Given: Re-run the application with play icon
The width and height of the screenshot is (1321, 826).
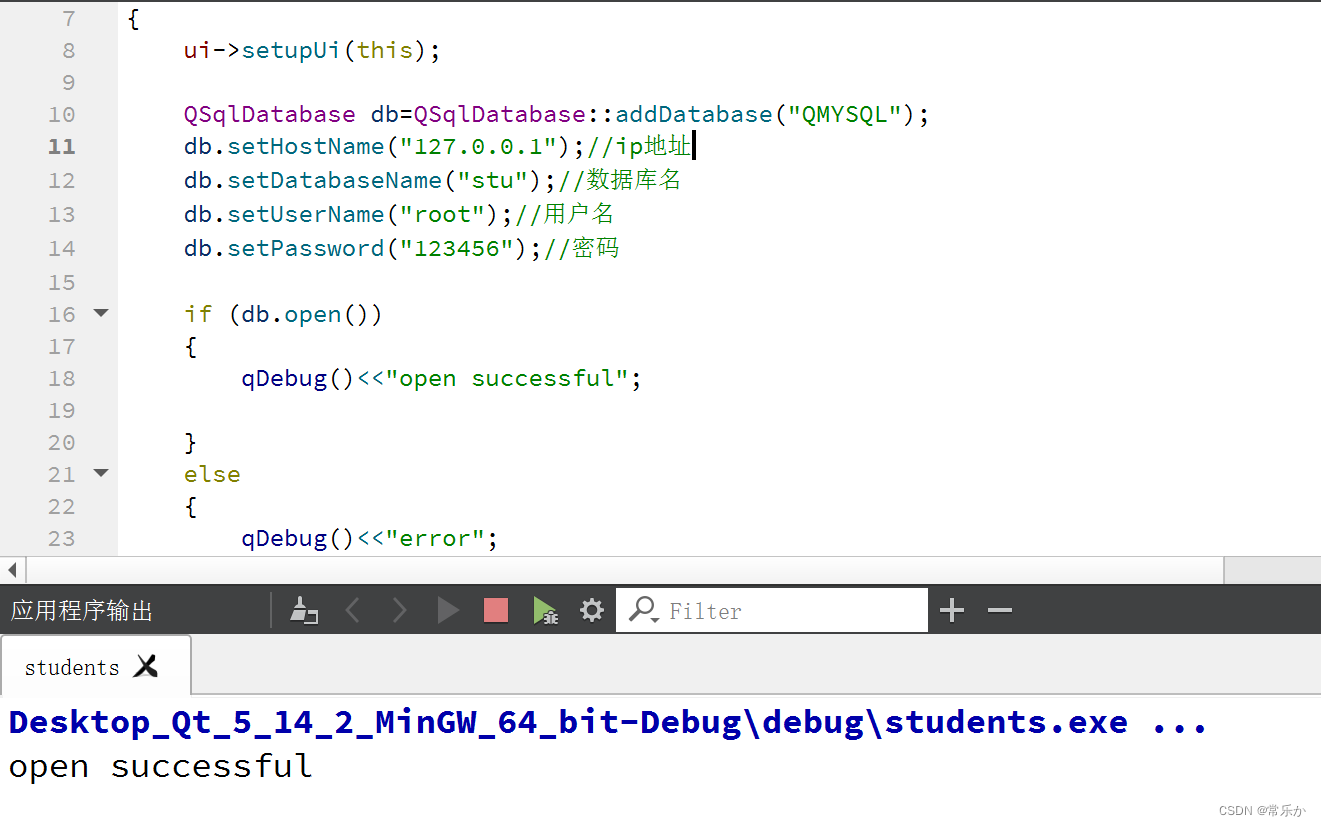Looking at the screenshot, I should point(448,610).
